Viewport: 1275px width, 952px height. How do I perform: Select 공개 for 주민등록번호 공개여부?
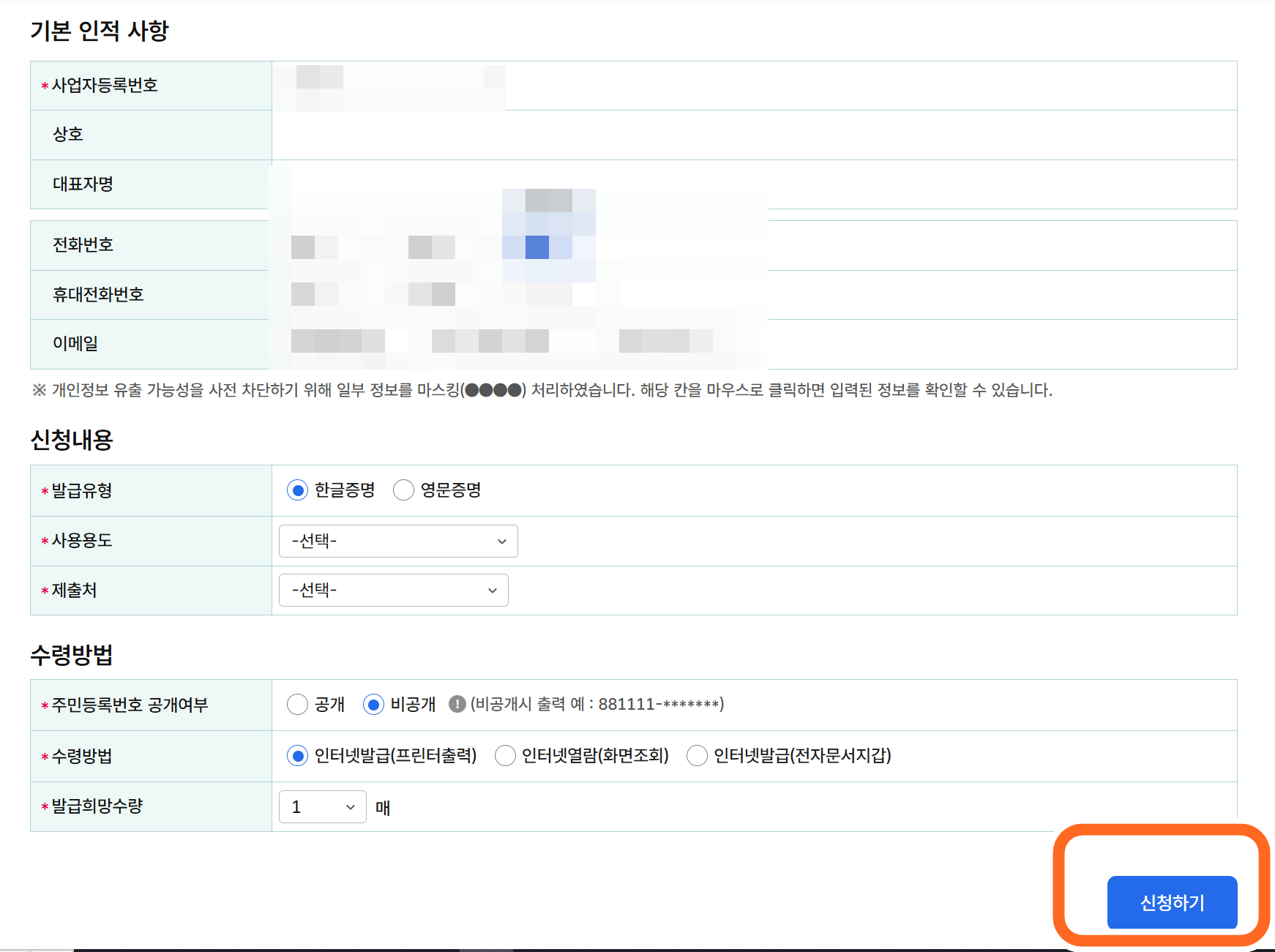pyautogui.click(x=297, y=704)
